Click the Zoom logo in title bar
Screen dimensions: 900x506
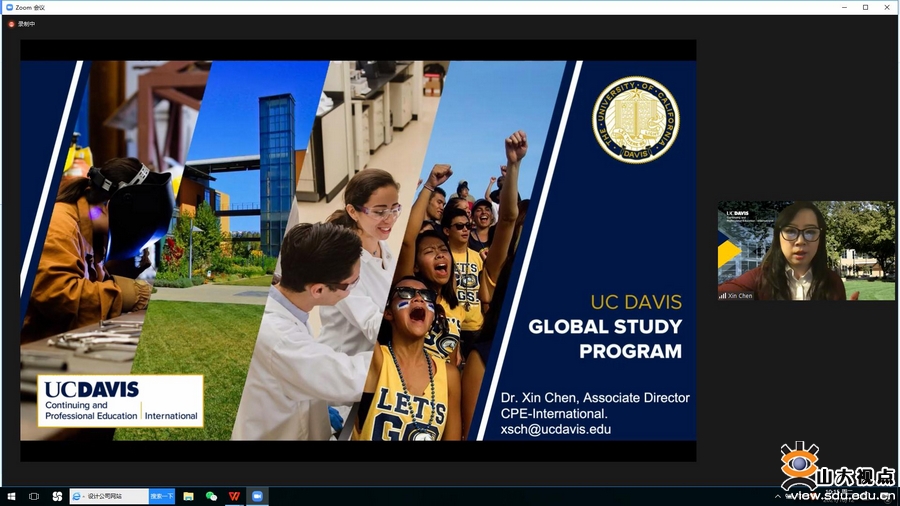9,7
